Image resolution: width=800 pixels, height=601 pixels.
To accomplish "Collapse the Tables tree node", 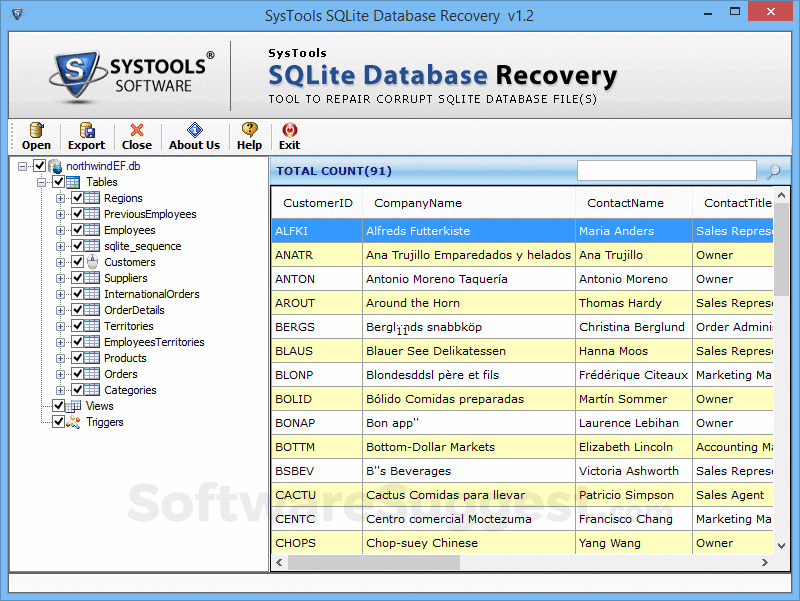I will pyautogui.click(x=42, y=182).
